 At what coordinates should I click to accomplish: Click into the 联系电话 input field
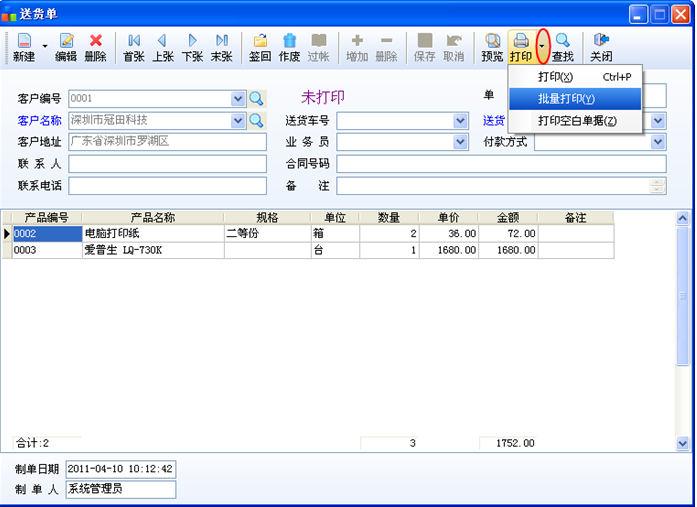(168, 185)
